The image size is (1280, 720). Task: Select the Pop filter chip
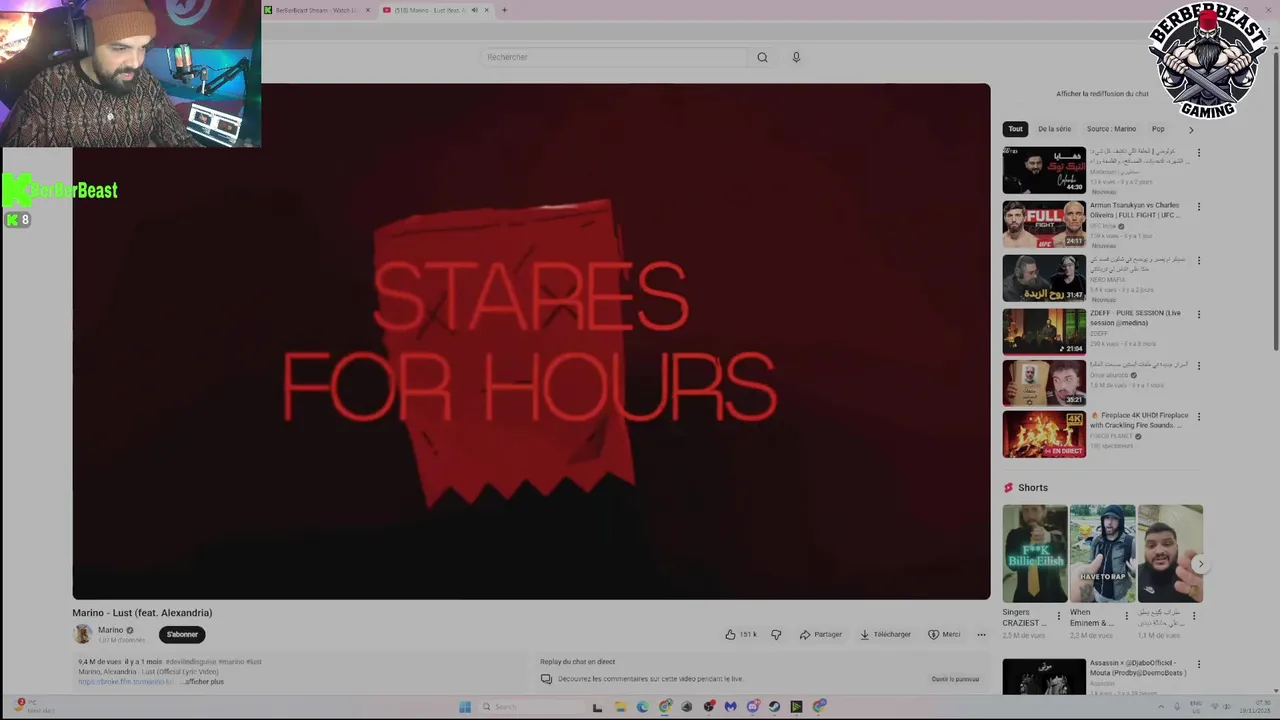[1158, 129]
